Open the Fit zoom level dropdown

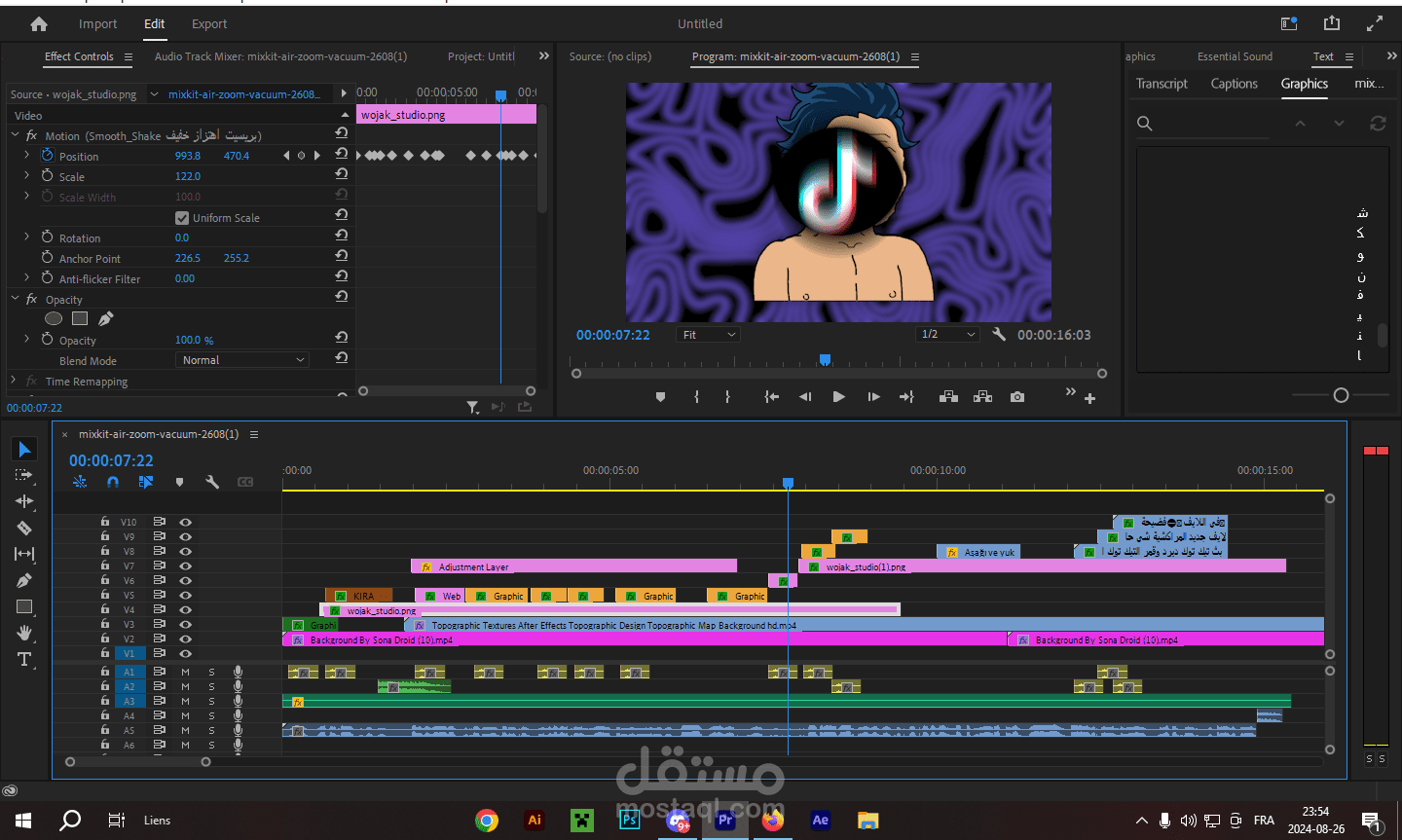click(x=708, y=335)
